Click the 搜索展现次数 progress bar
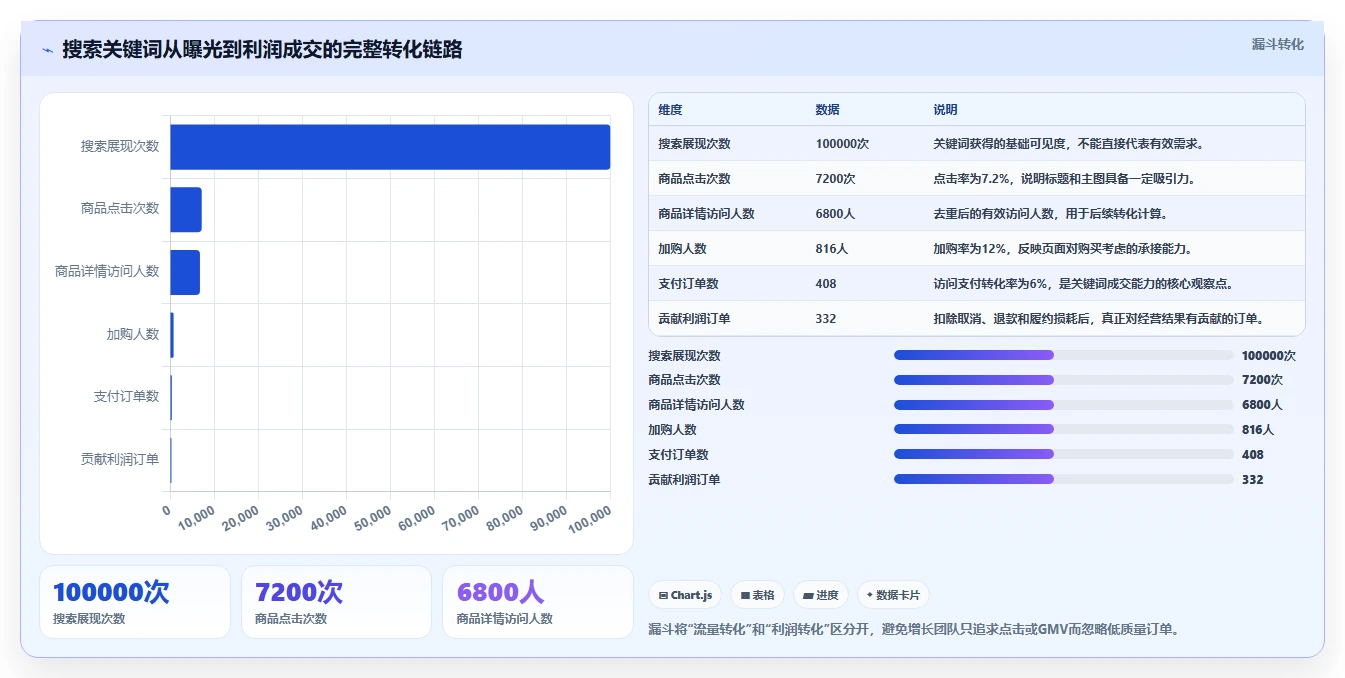 point(1064,355)
